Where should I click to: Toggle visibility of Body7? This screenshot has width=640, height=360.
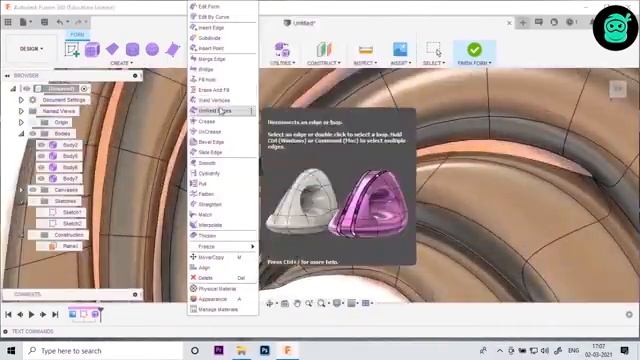41,178
